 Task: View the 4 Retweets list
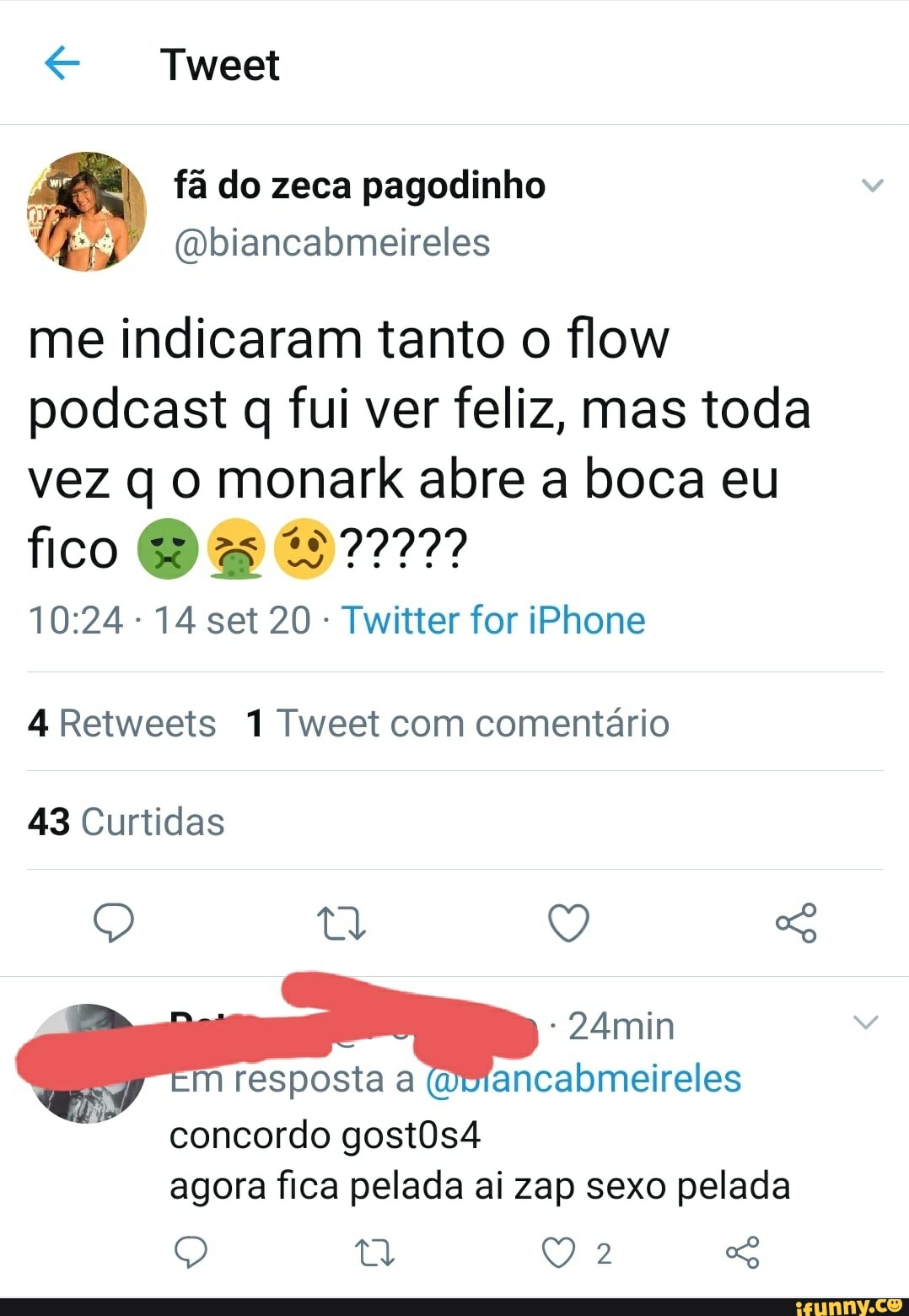[x=122, y=723]
